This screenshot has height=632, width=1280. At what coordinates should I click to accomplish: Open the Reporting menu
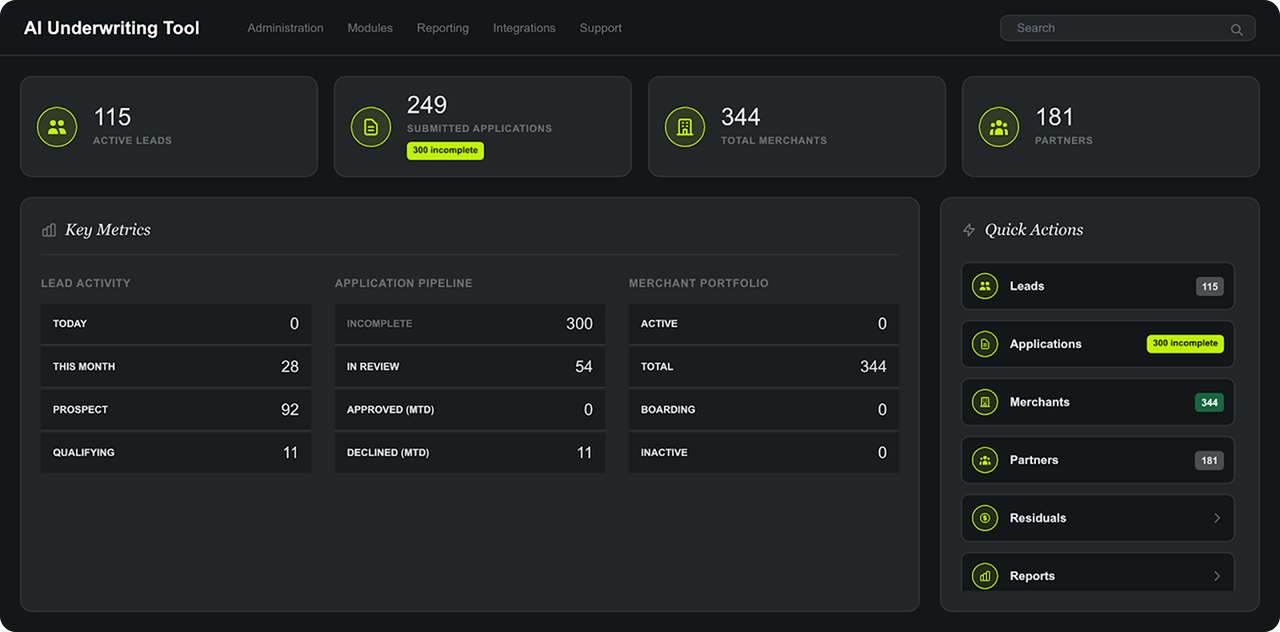(x=443, y=28)
